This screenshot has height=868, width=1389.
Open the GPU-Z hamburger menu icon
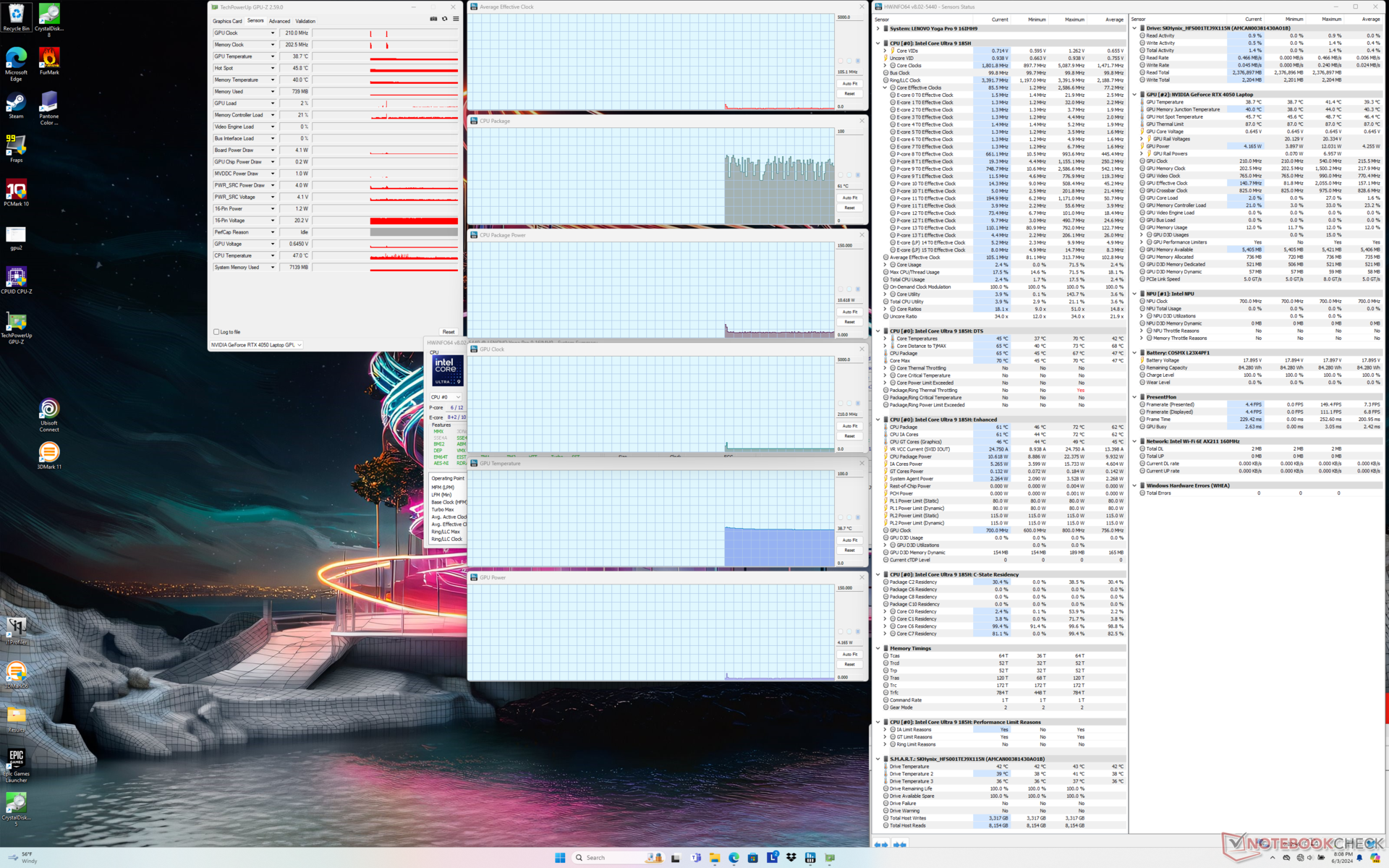tap(456, 19)
